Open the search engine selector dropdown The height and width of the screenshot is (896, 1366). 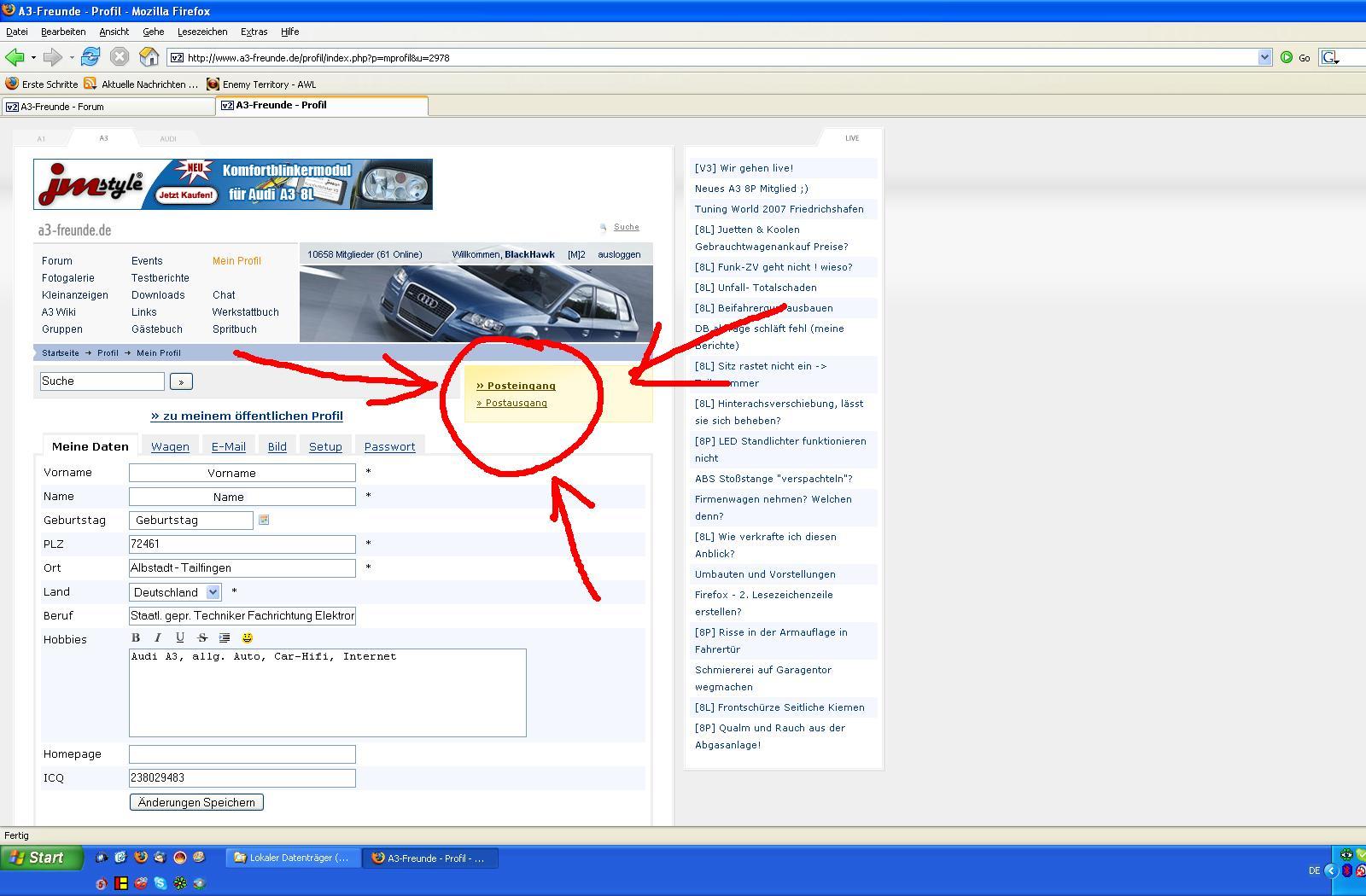point(1330,57)
